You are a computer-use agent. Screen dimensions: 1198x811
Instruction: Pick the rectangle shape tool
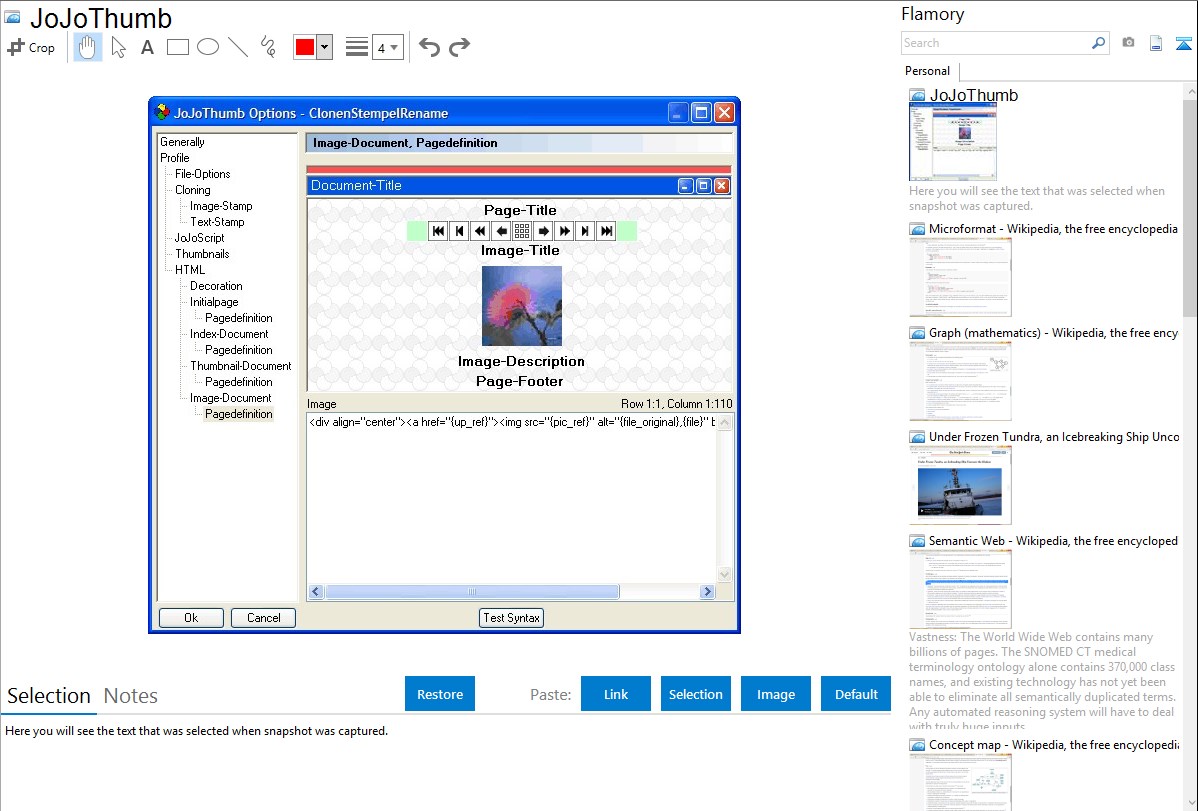pos(177,47)
